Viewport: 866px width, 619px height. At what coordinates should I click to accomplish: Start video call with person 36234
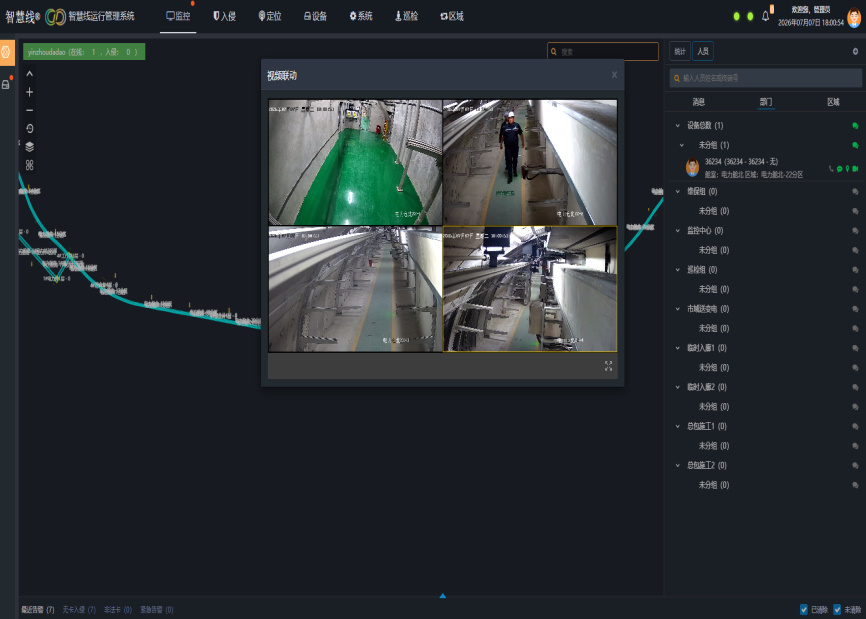855,169
